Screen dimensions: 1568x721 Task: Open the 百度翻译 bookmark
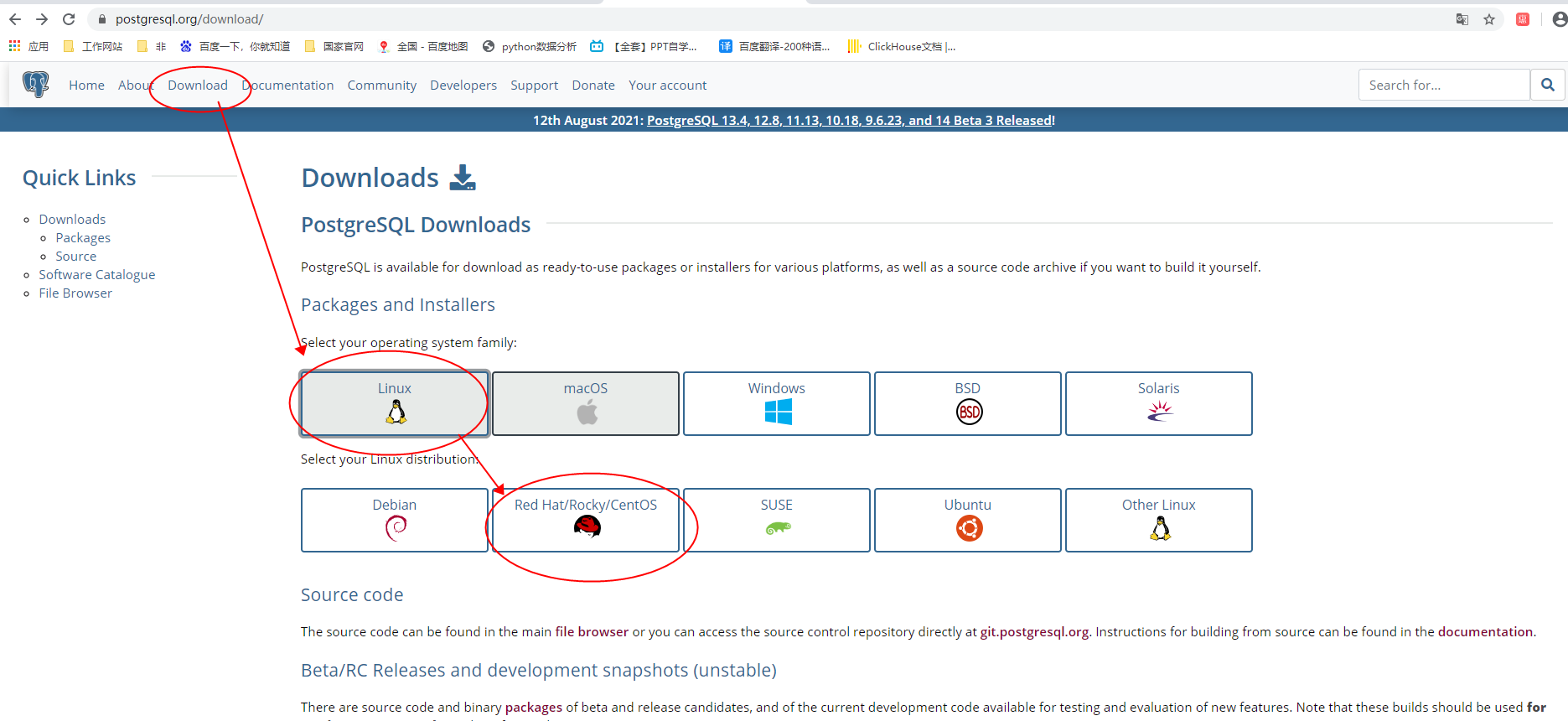(774, 46)
